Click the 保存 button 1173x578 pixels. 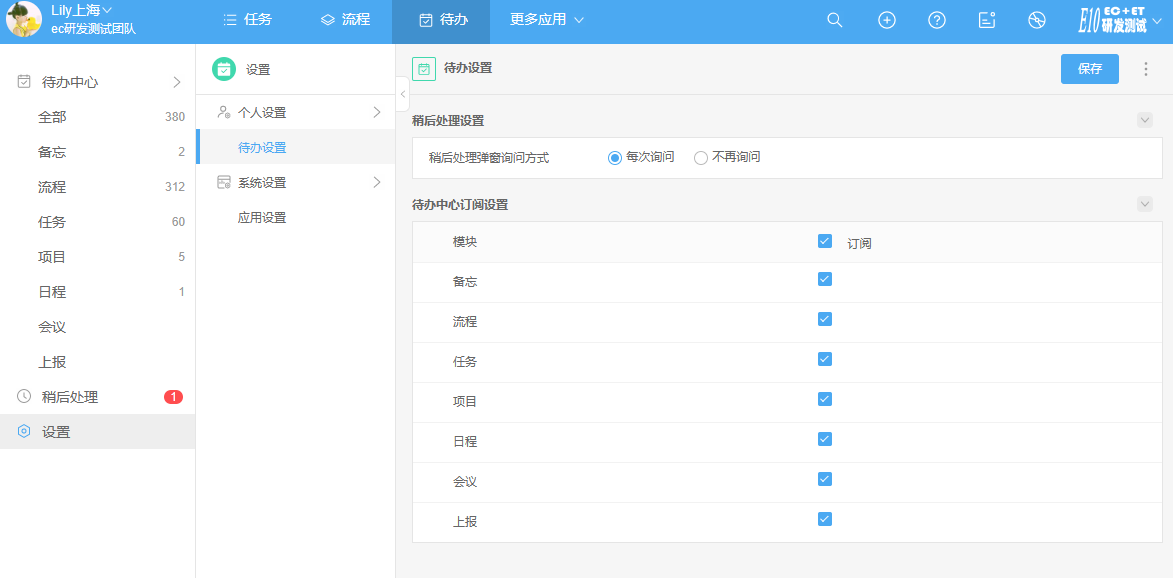1089,69
